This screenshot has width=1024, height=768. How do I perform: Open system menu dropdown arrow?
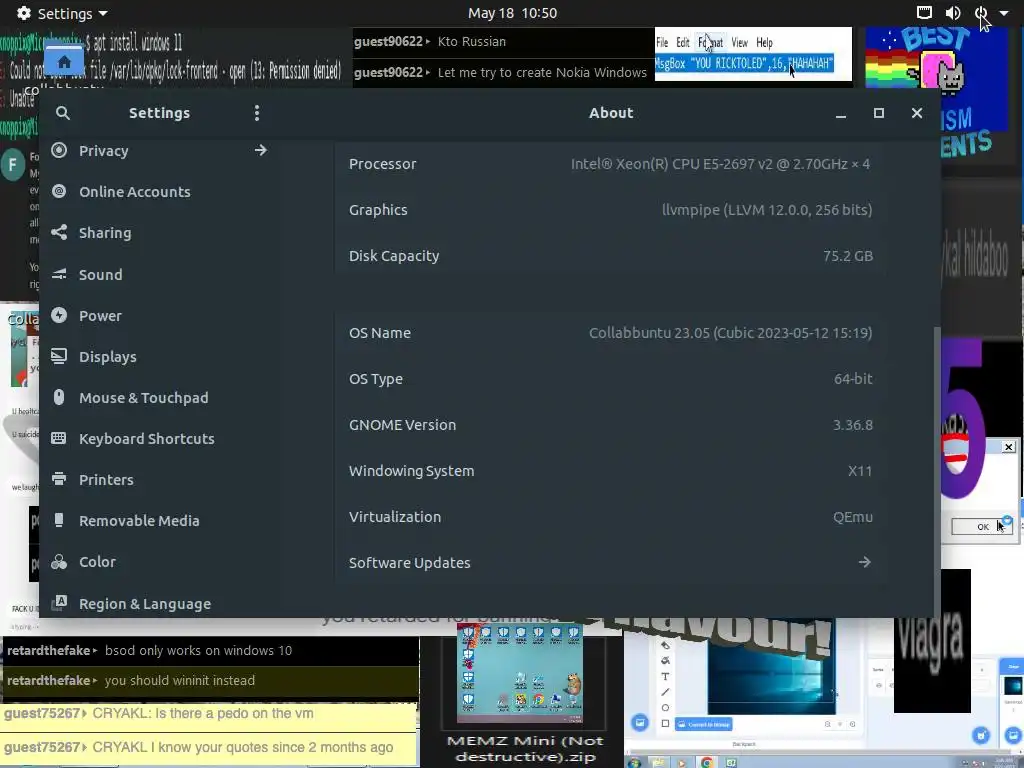coord(1004,13)
